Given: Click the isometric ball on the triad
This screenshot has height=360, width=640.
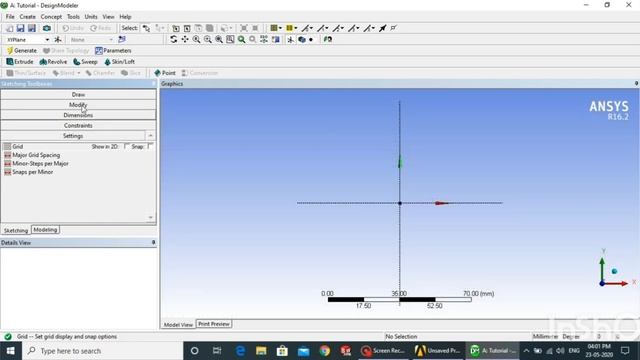Looking at the screenshot, I should click(614, 271).
